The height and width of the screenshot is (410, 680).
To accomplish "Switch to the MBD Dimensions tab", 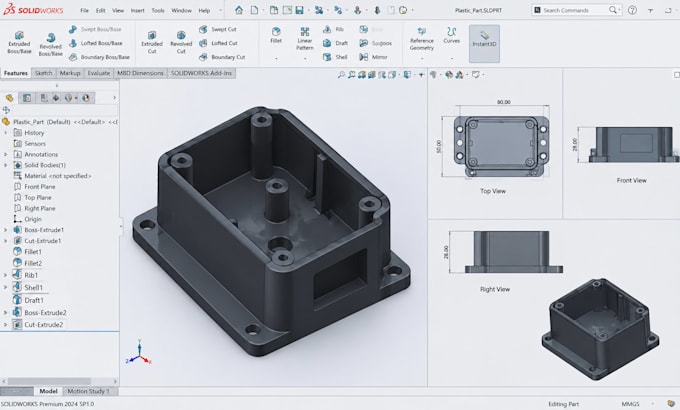I will point(140,73).
